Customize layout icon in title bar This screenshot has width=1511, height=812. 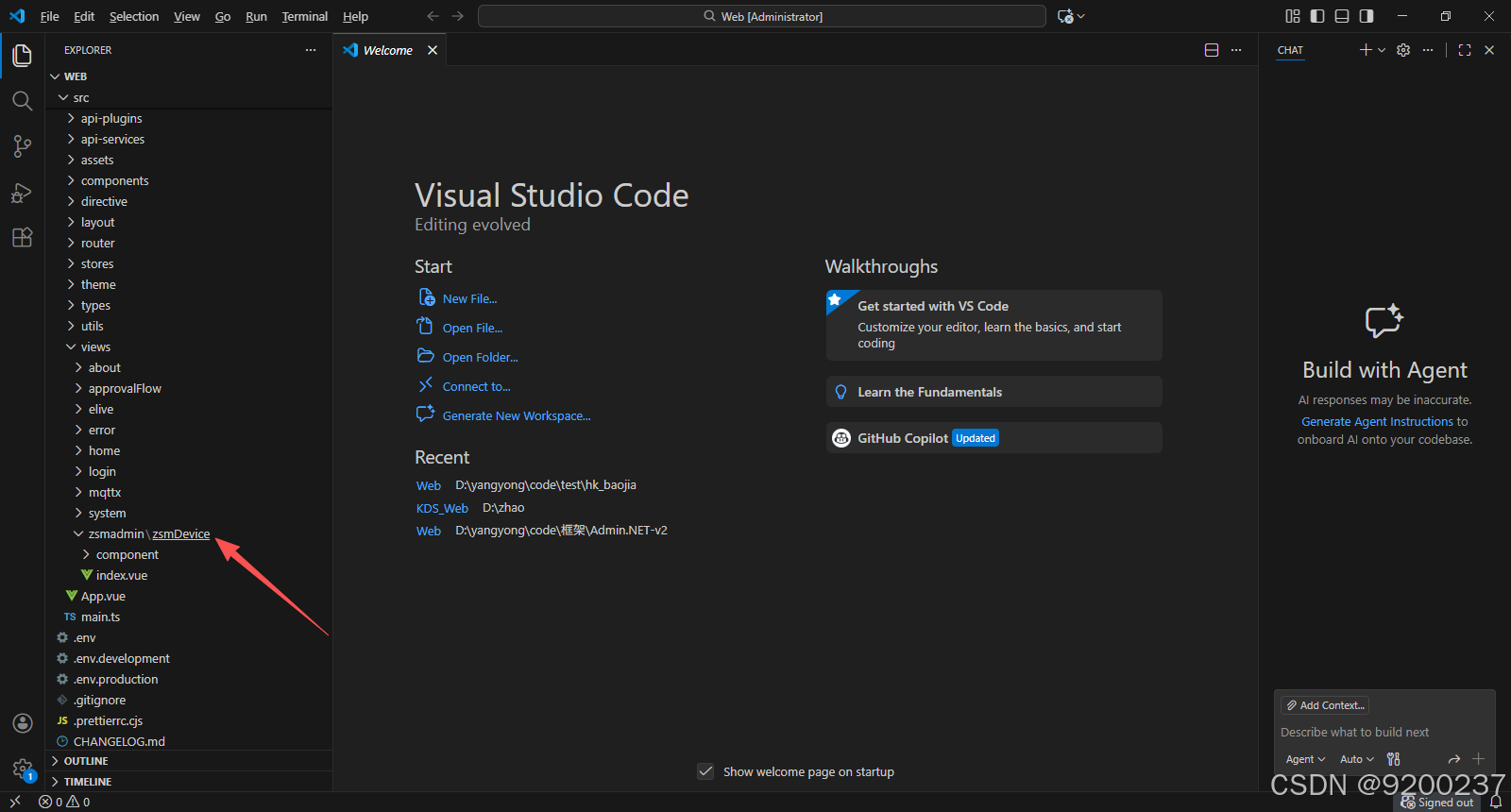[1293, 16]
